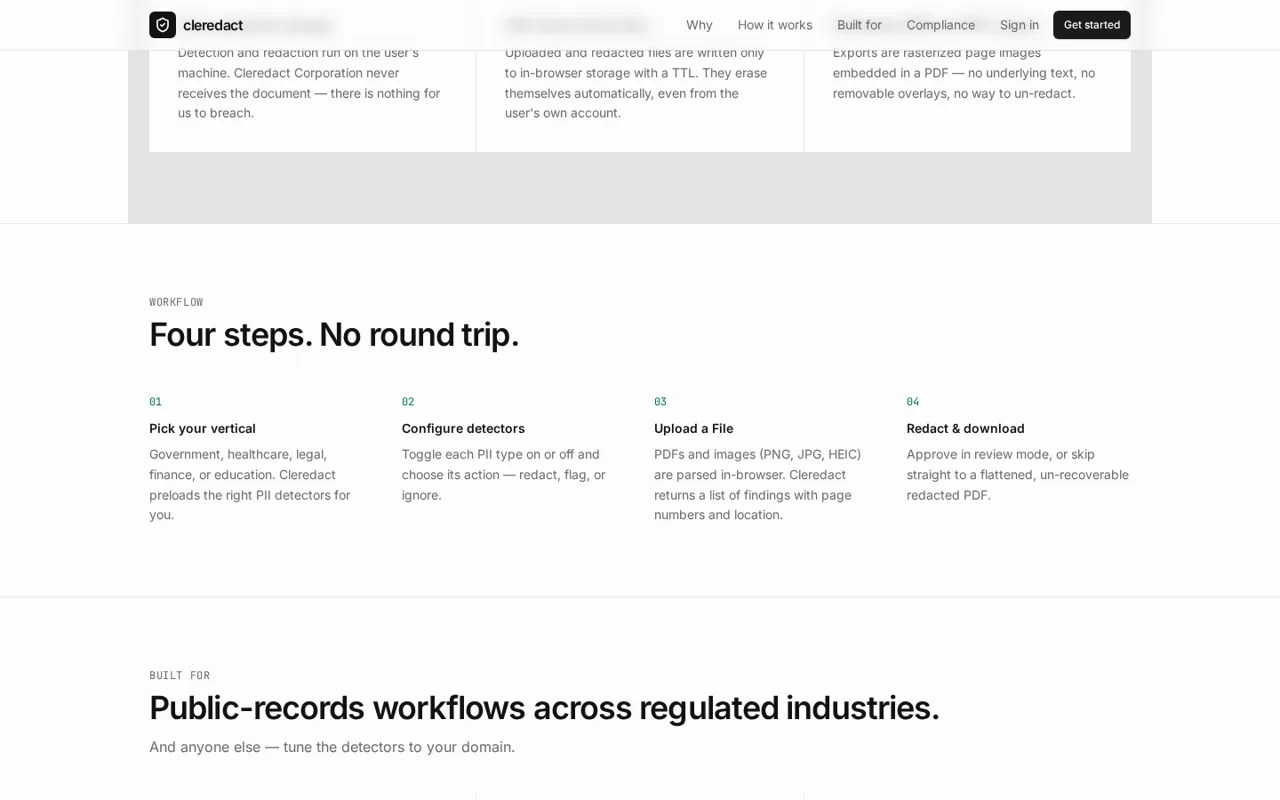Select the BUILT FOR section label
The width and height of the screenshot is (1280, 800).
(x=179, y=676)
